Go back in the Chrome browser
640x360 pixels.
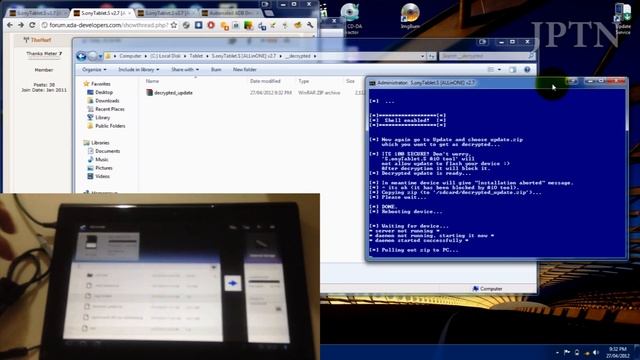10,25
